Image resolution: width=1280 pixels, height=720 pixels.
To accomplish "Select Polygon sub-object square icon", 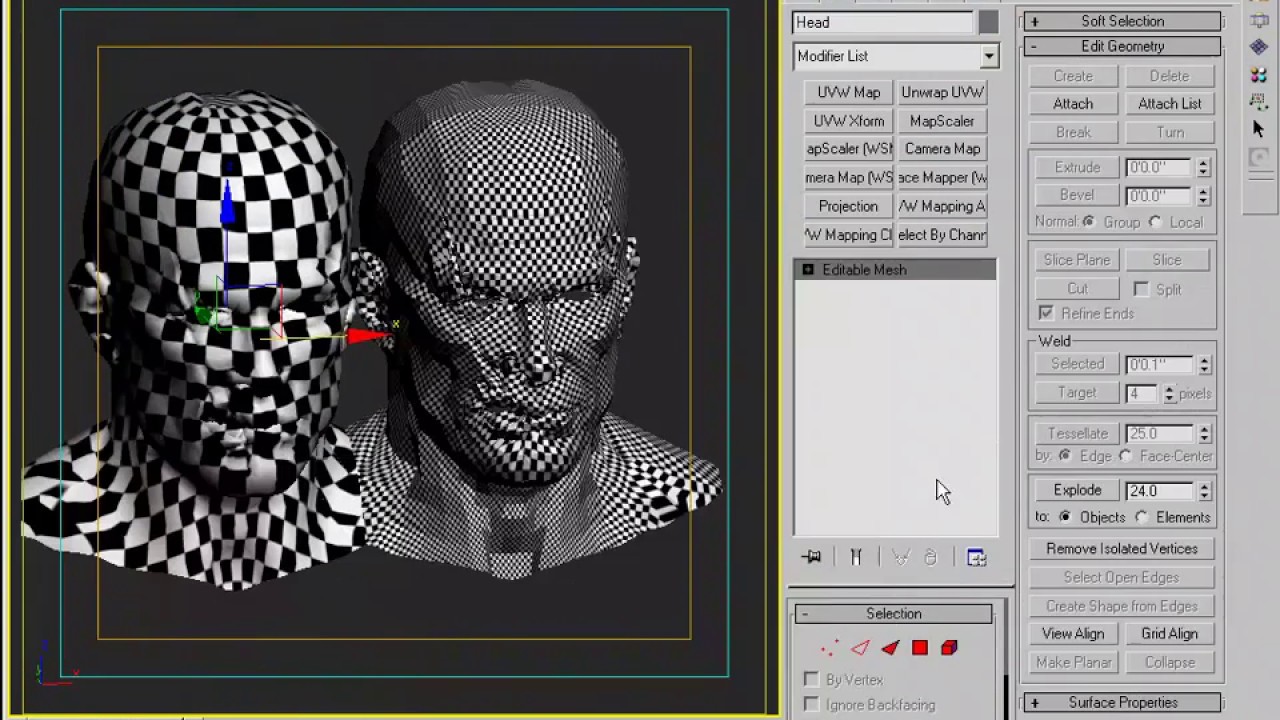I will [920, 648].
